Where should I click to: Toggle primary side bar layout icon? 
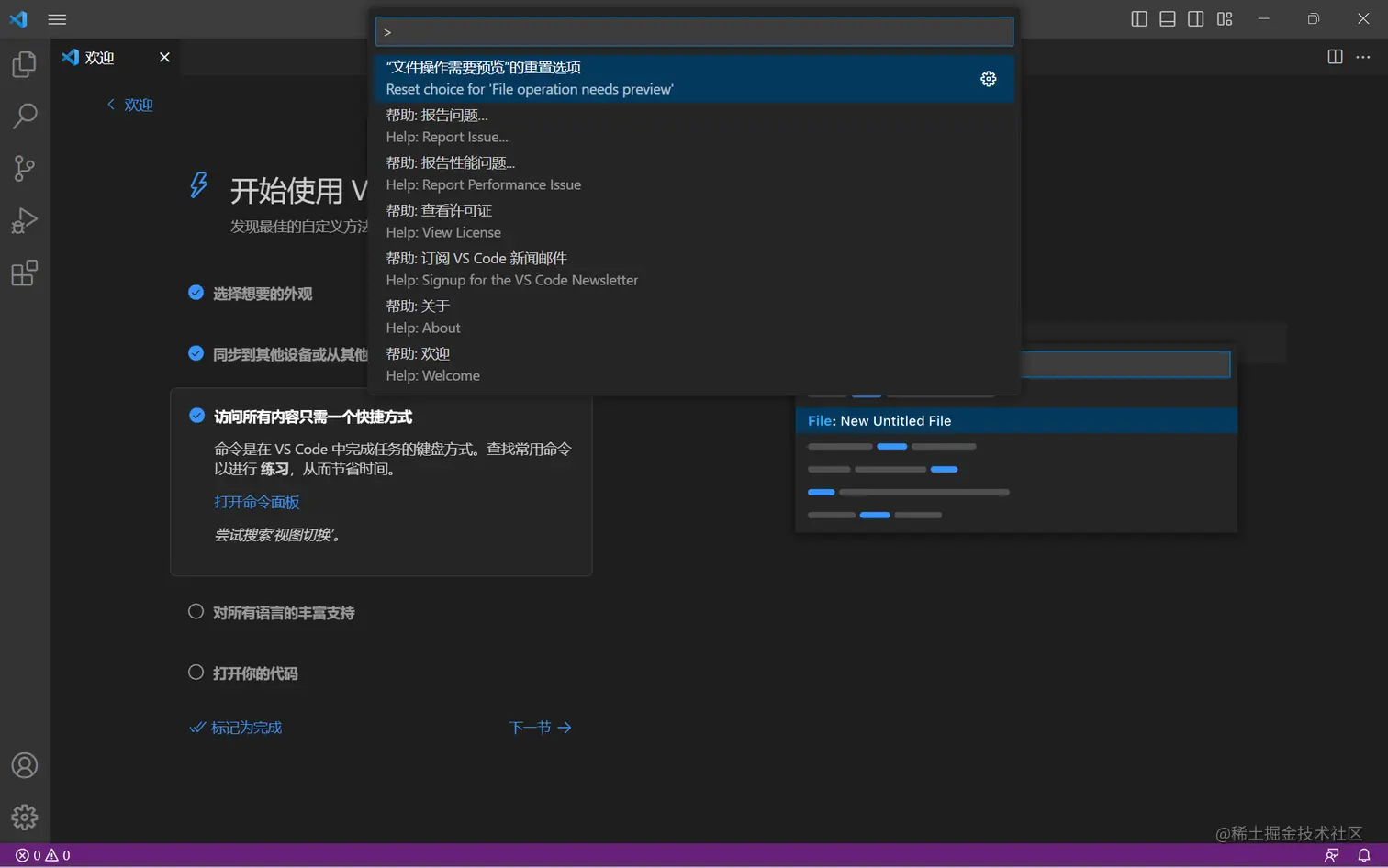[1139, 19]
